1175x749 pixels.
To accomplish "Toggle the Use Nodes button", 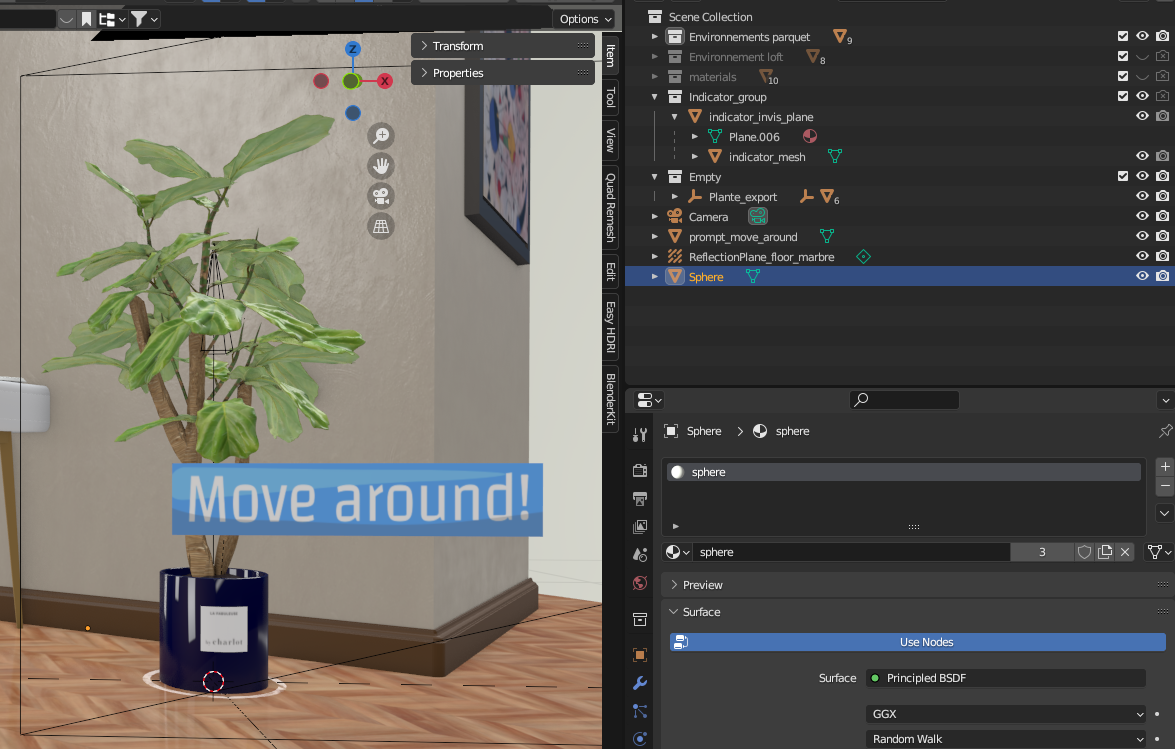I will pyautogui.click(x=918, y=642).
